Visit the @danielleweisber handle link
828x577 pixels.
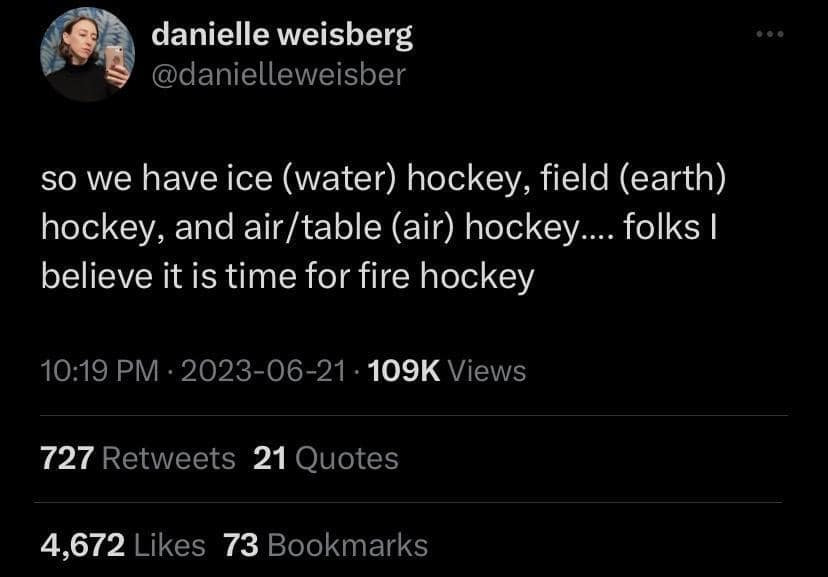278,74
